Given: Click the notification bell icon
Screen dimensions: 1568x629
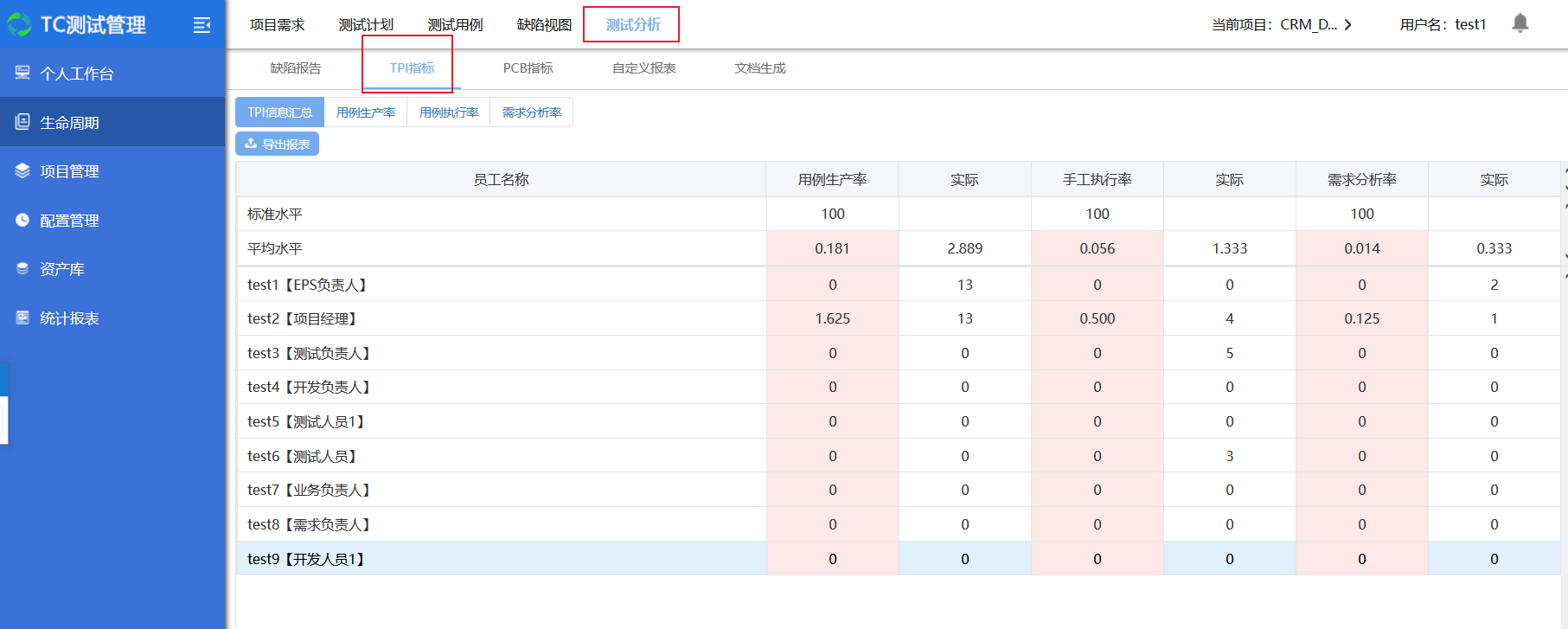Looking at the screenshot, I should pos(1520,23).
